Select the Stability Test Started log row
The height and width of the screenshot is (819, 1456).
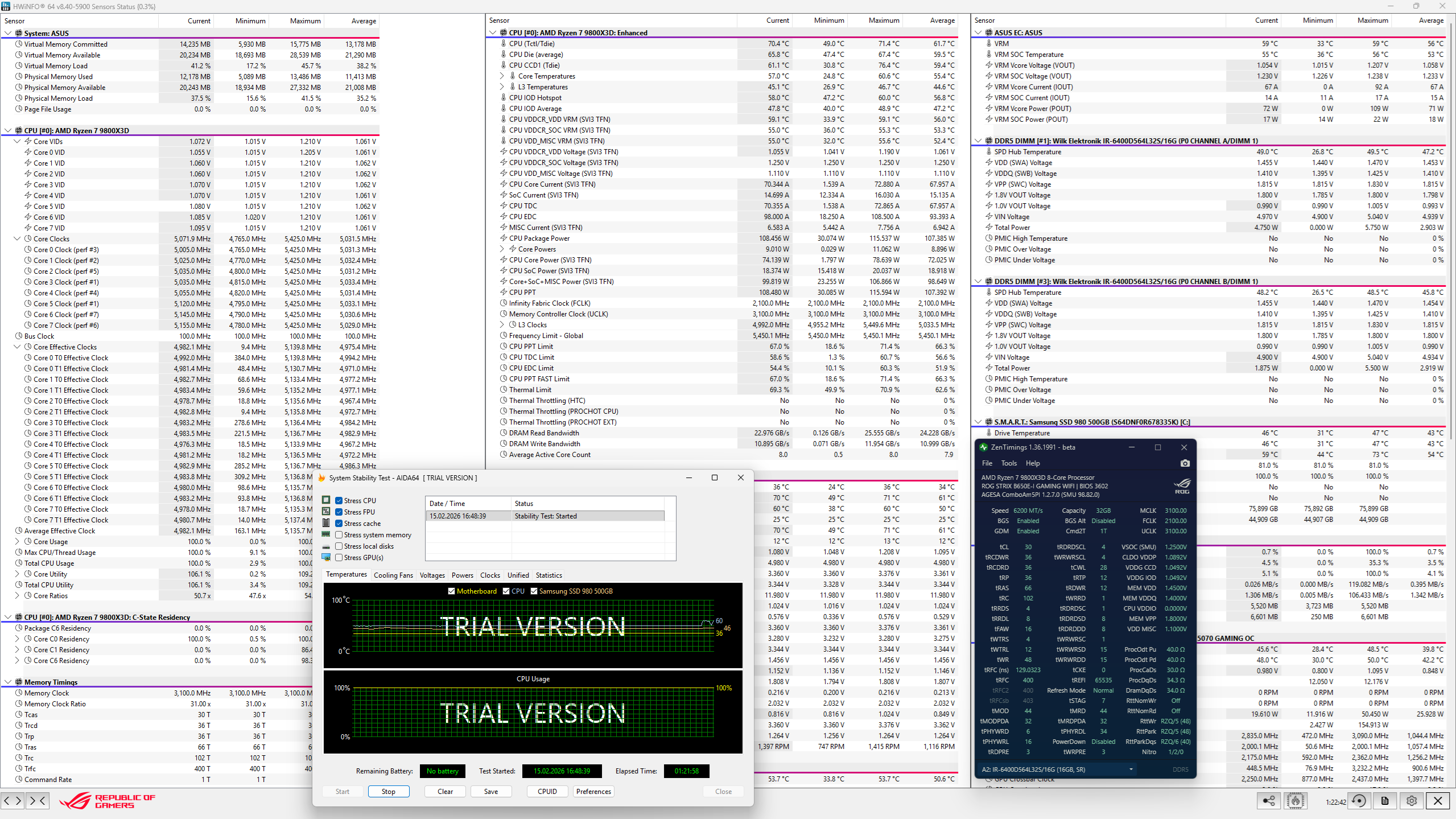545,516
